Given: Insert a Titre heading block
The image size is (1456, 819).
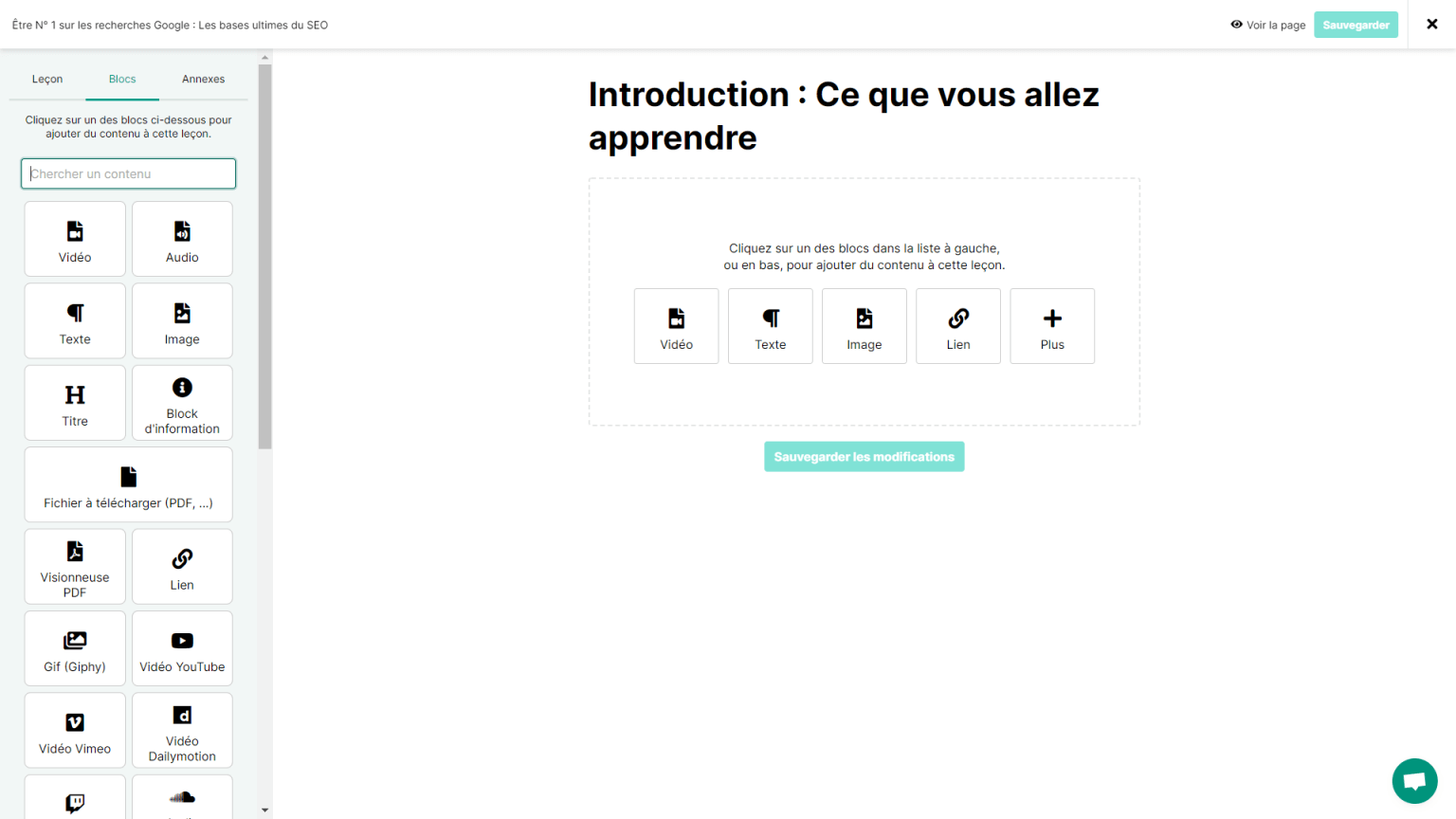Looking at the screenshot, I should 75,403.
